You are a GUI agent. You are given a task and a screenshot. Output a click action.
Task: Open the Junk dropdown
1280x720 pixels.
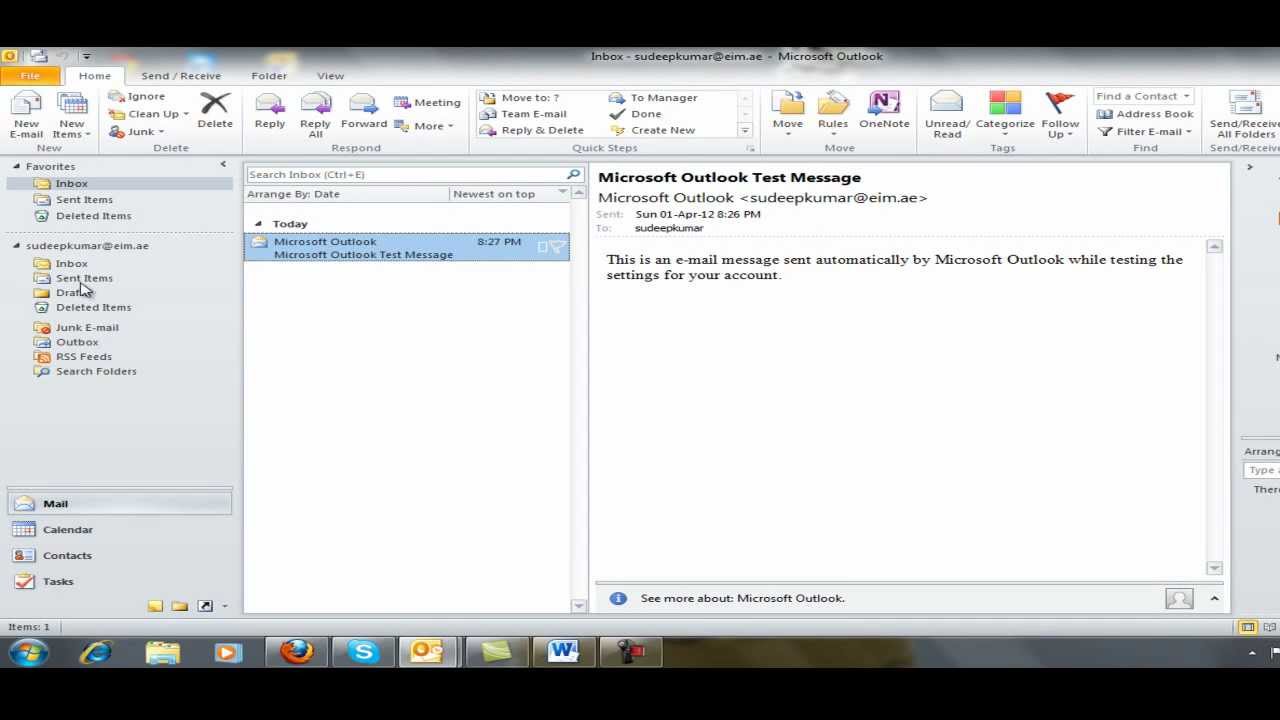pos(136,132)
